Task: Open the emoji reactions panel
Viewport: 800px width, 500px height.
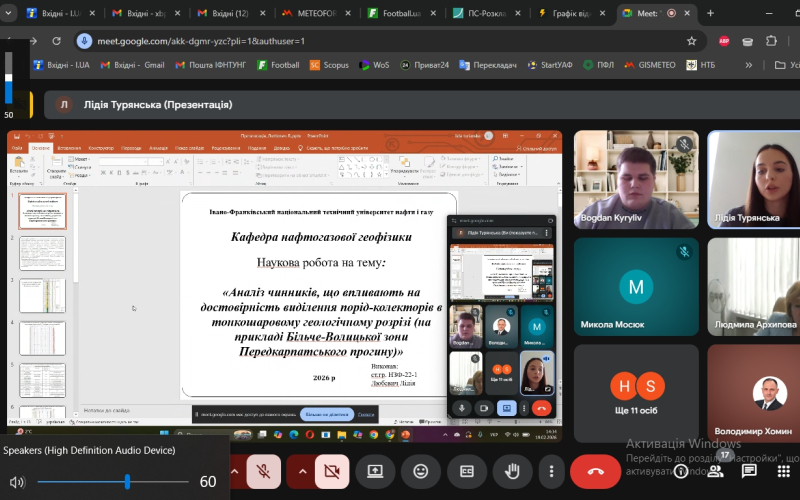Action: 421,470
